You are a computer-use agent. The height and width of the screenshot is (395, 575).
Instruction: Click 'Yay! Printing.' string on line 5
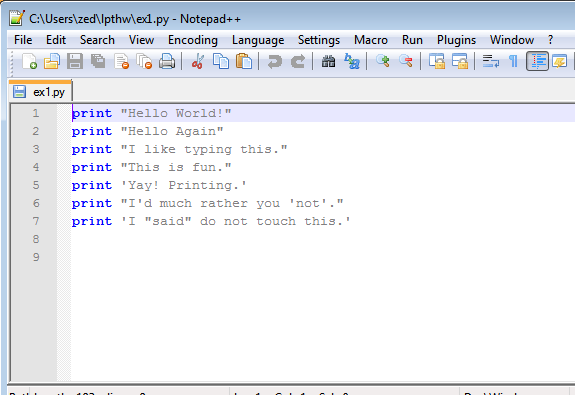click(x=184, y=185)
